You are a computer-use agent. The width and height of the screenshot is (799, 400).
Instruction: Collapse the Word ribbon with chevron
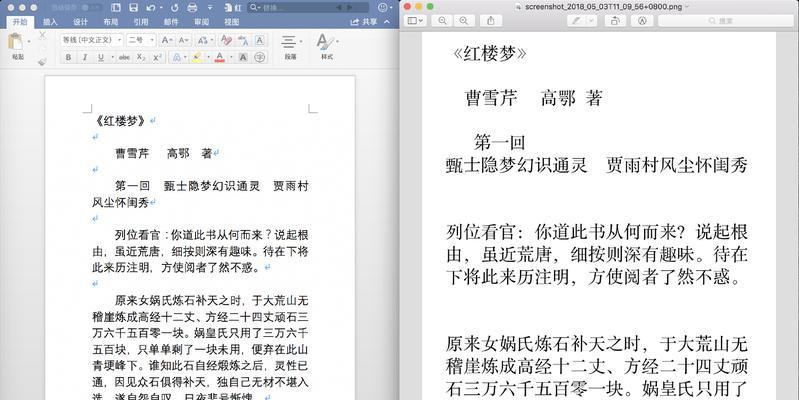click(x=387, y=22)
